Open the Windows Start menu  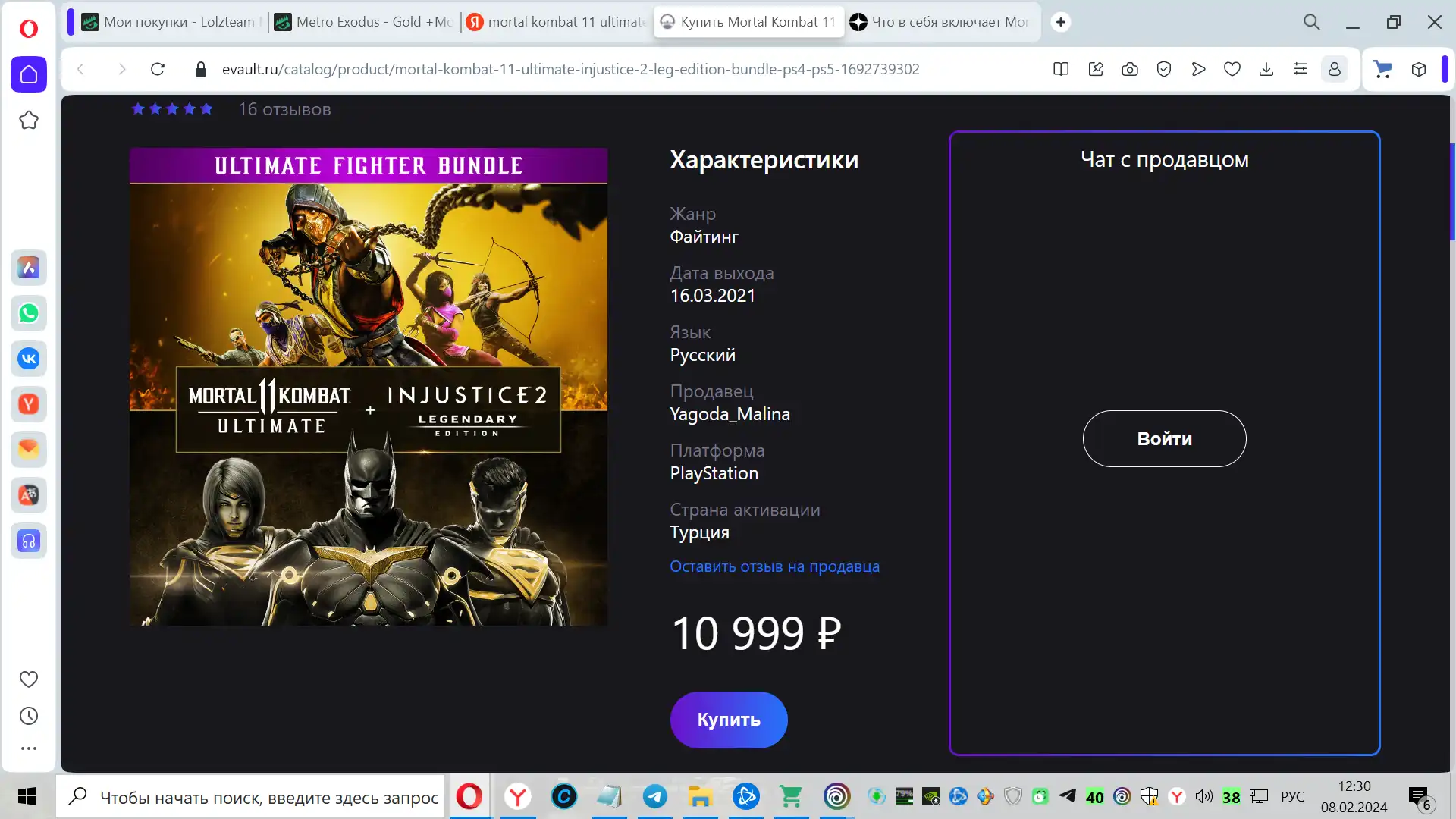27,796
